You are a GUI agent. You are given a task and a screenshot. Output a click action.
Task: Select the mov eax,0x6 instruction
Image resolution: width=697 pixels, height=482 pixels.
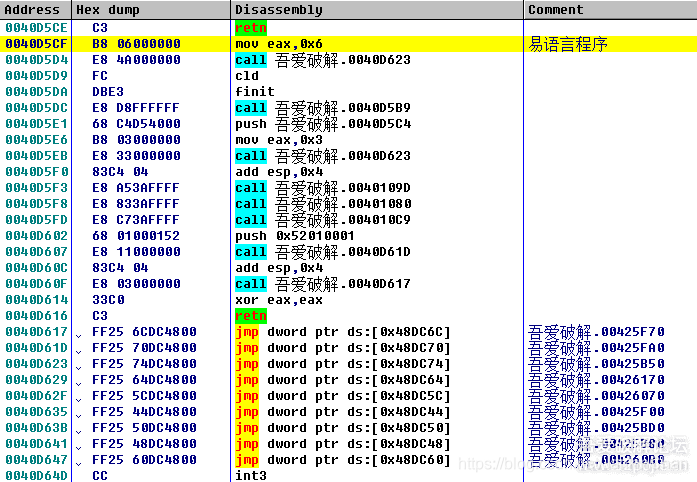279,44
